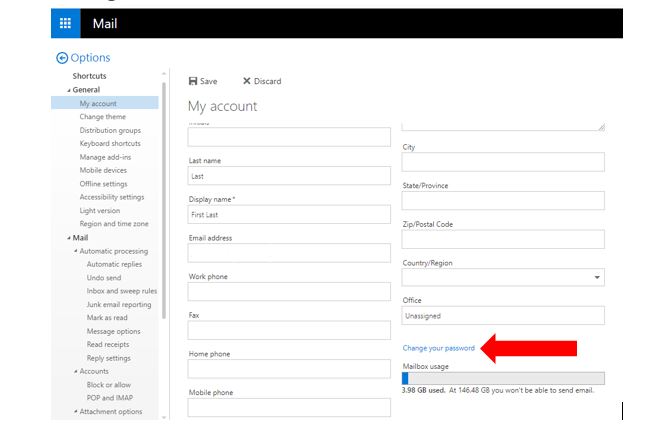Open Junk email reporting option
Image resolution: width=660 pixels, height=430 pixels.
point(119,304)
